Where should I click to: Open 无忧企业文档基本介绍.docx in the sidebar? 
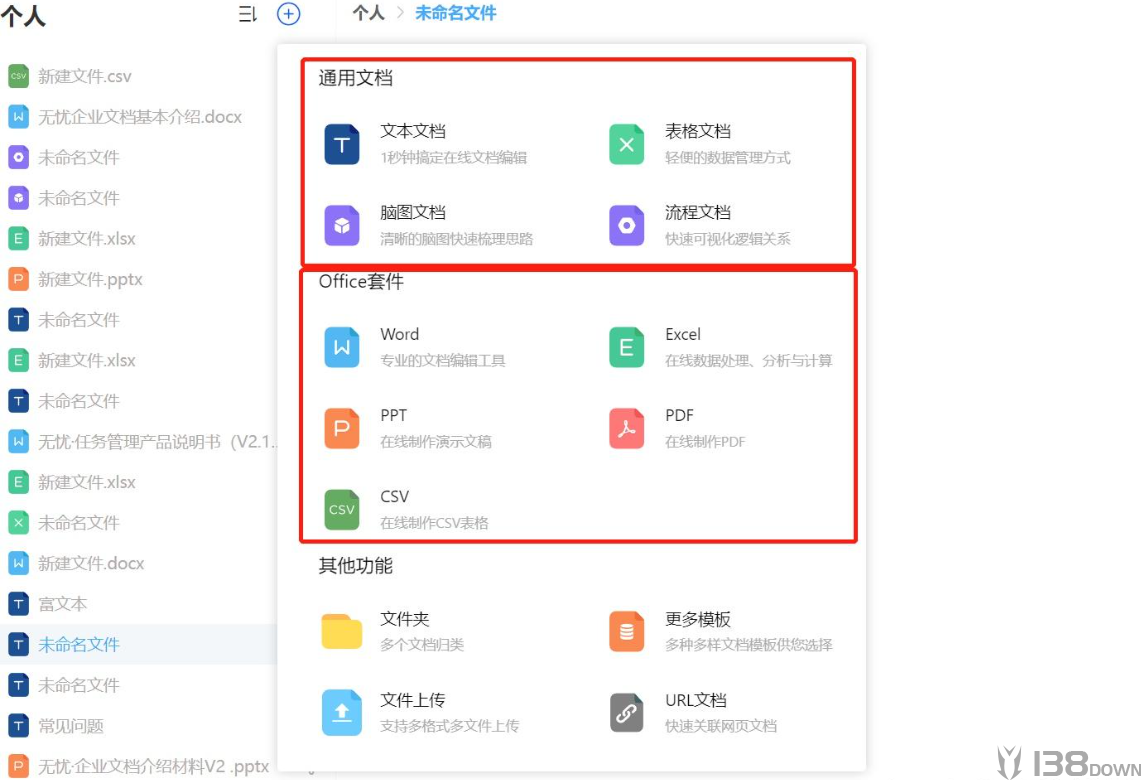point(140,117)
